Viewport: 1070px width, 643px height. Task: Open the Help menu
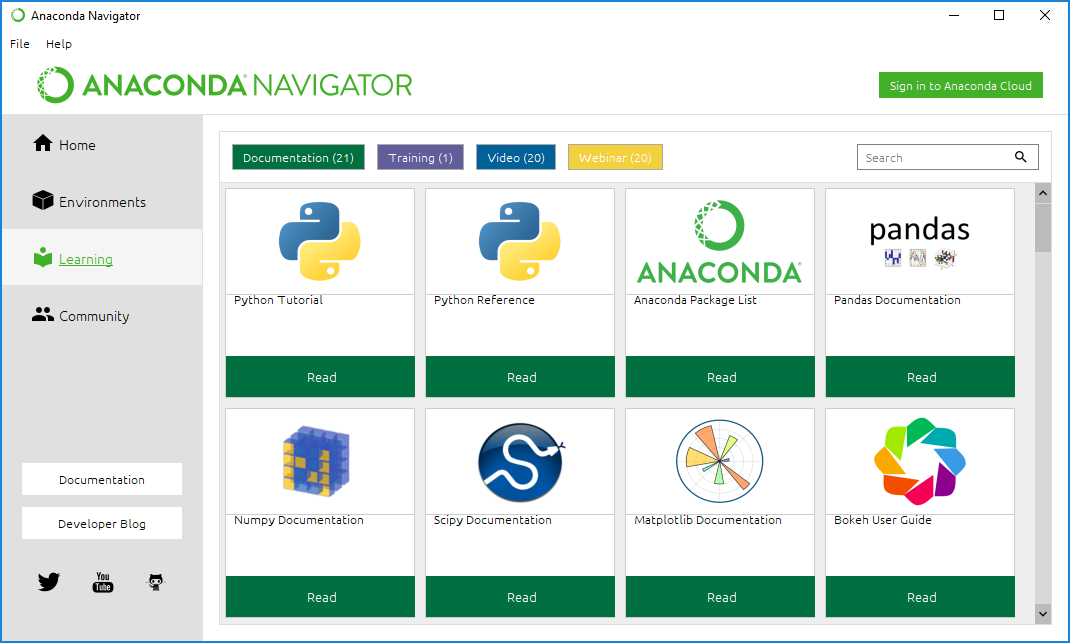[59, 44]
